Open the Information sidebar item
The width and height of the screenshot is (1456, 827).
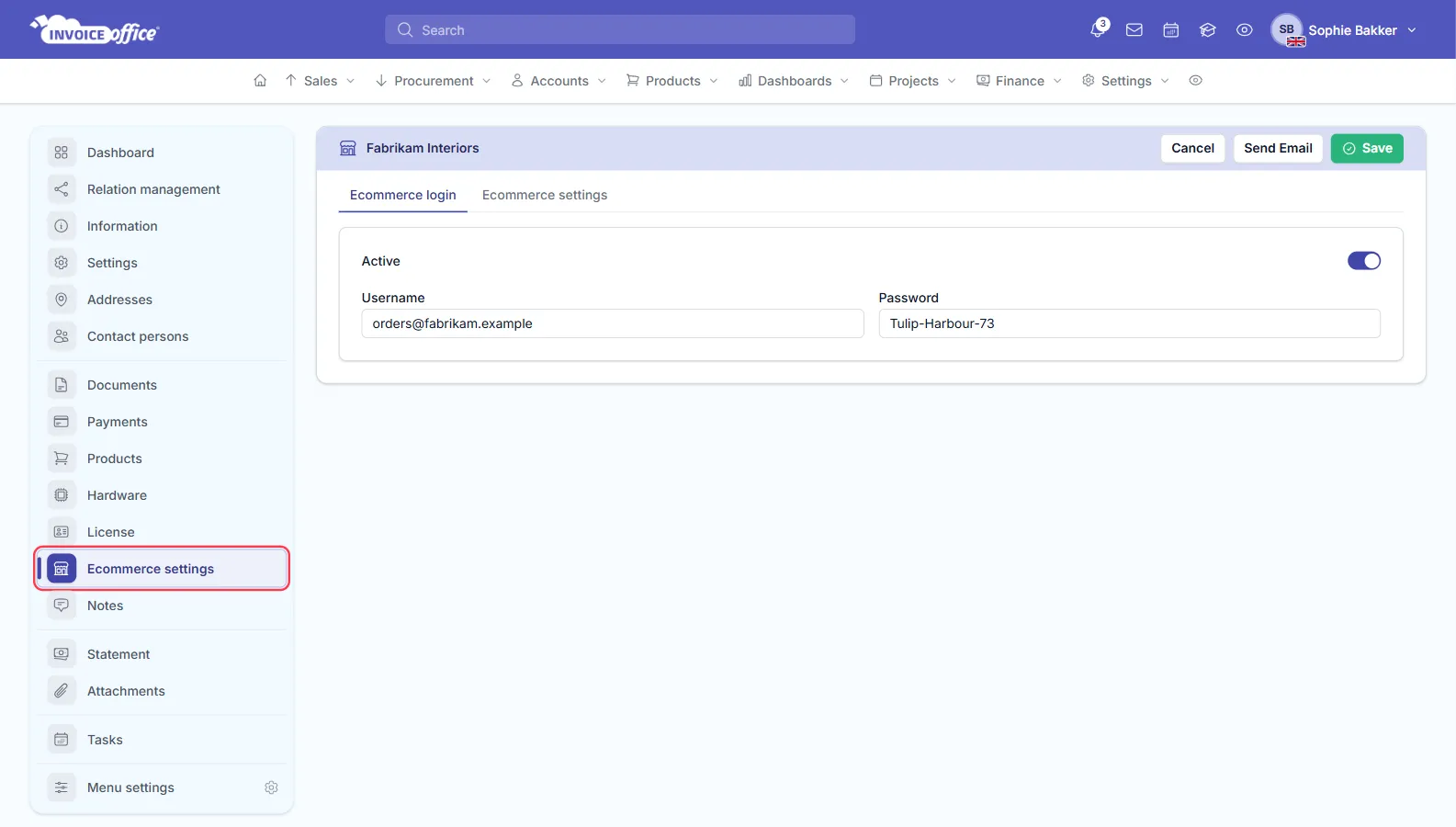pos(162,226)
